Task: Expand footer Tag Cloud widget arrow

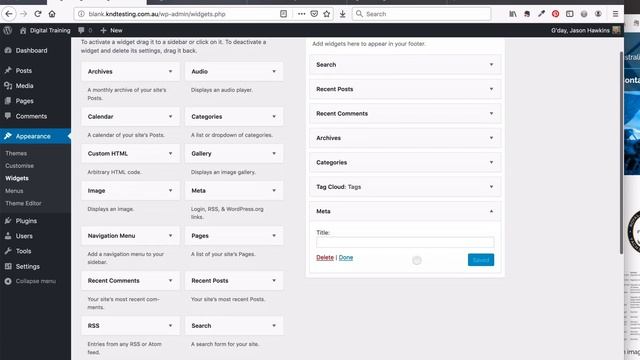Action: pyautogui.click(x=491, y=187)
